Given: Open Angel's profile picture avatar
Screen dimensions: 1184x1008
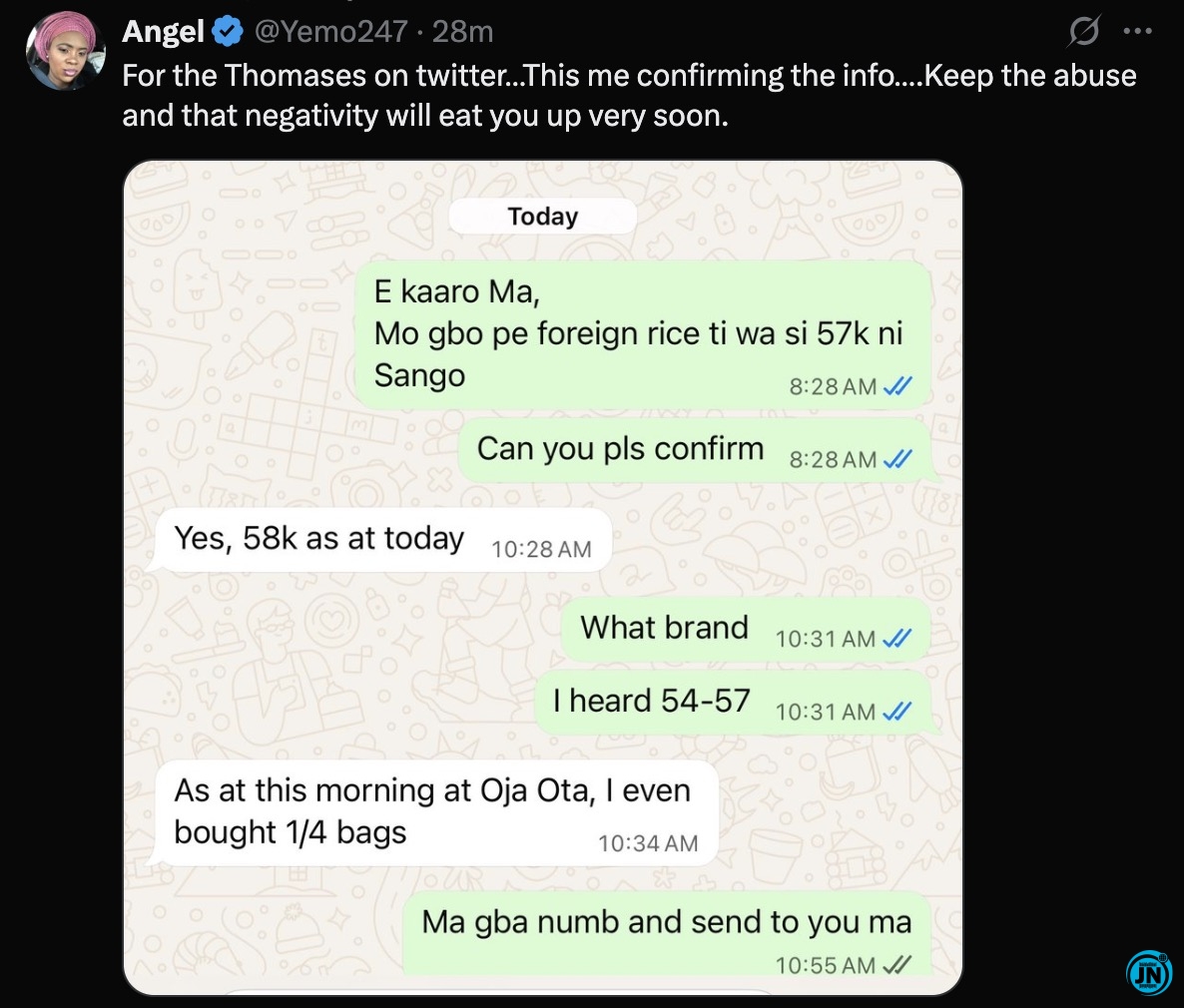Looking at the screenshot, I should (65, 51).
